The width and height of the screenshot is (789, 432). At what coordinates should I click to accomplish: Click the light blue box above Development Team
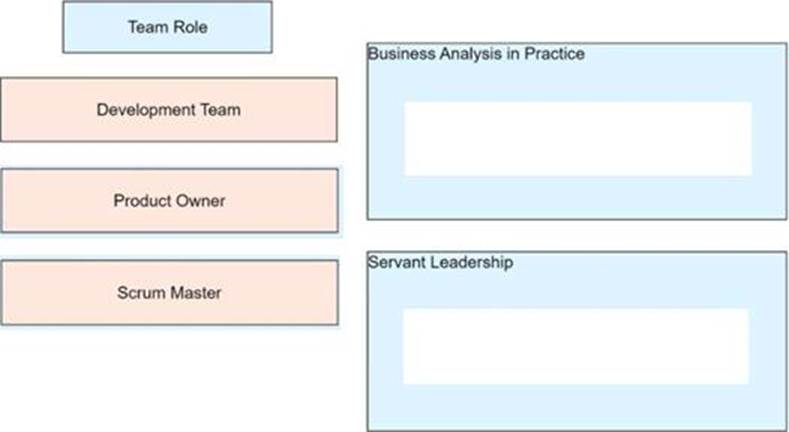pos(167,27)
